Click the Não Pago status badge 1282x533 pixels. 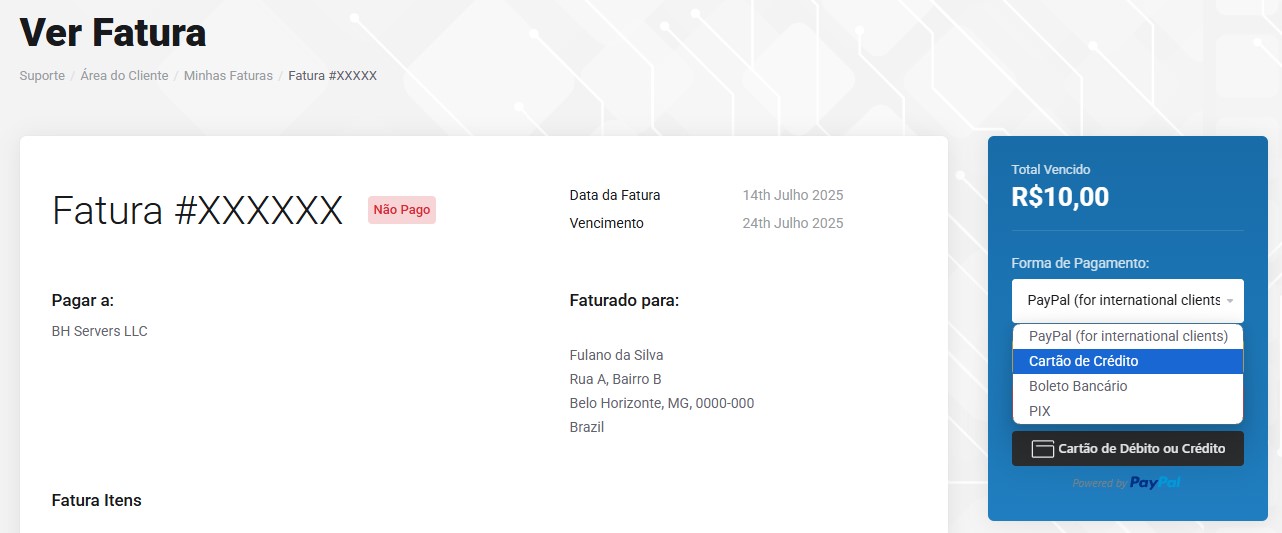[x=402, y=210]
